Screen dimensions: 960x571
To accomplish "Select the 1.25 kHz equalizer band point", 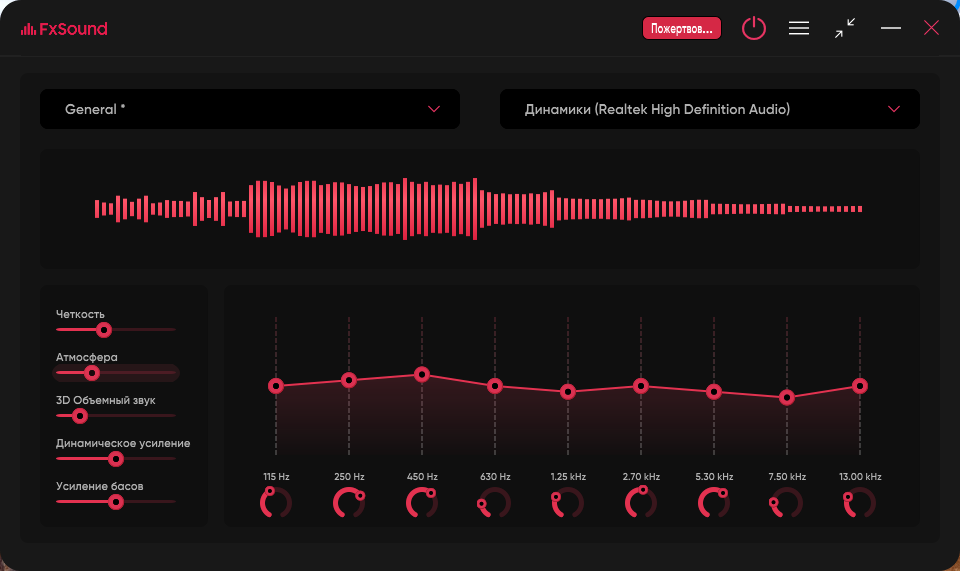I will [x=568, y=392].
